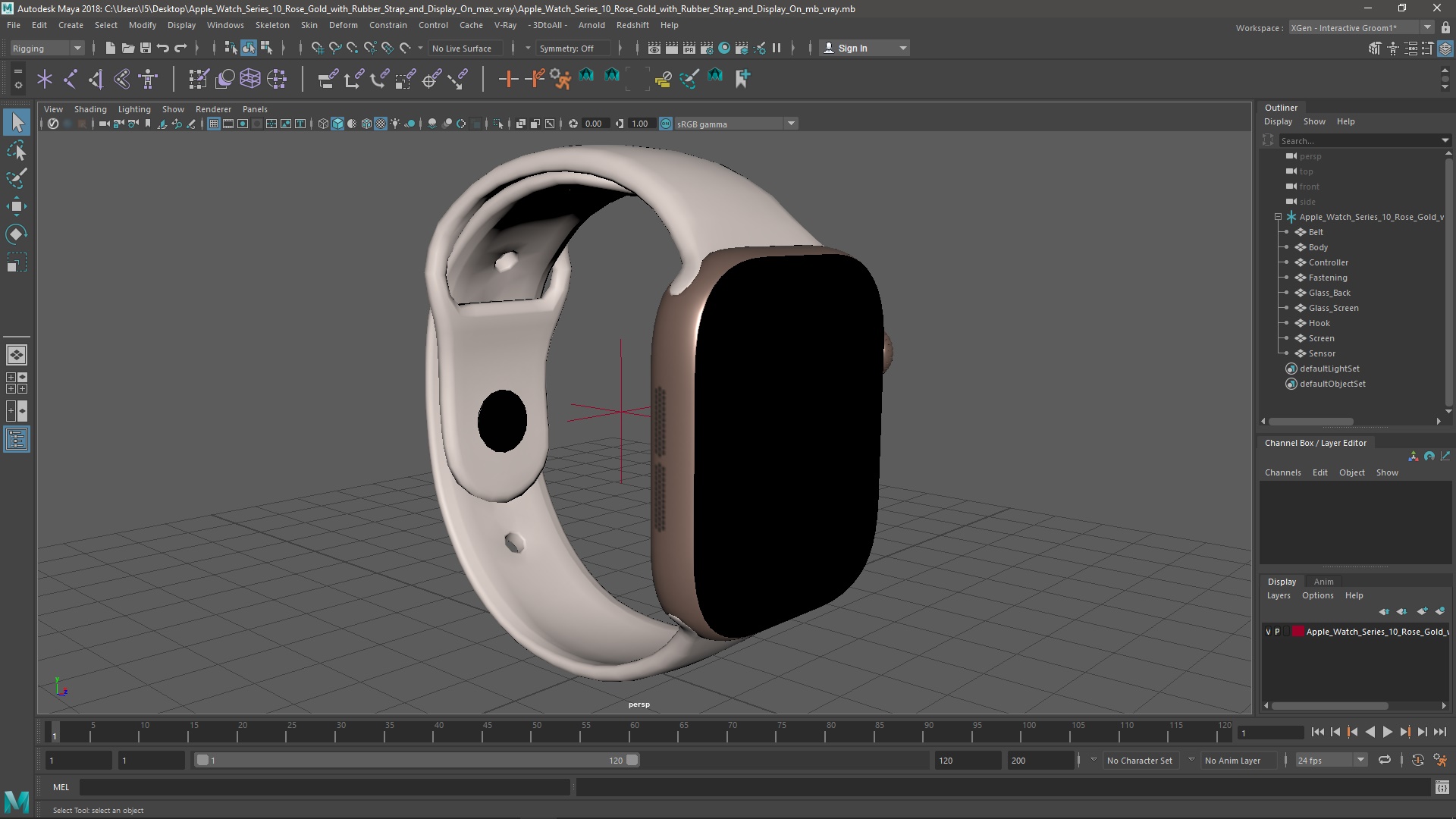
Task: Toggle layer visibility V box
Action: (x=1268, y=632)
